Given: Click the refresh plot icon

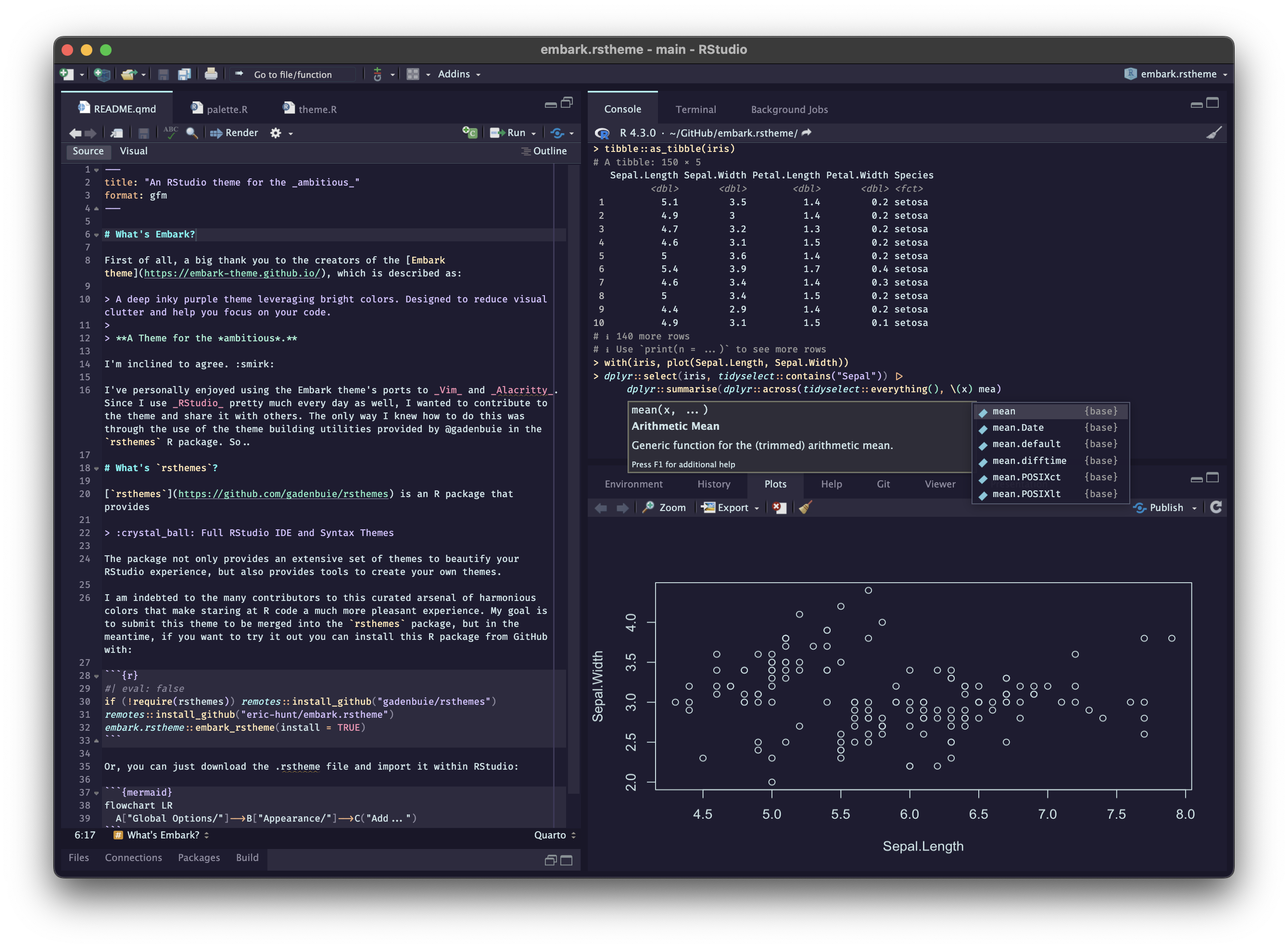Looking at the screenshot, I should point(1215,507).
